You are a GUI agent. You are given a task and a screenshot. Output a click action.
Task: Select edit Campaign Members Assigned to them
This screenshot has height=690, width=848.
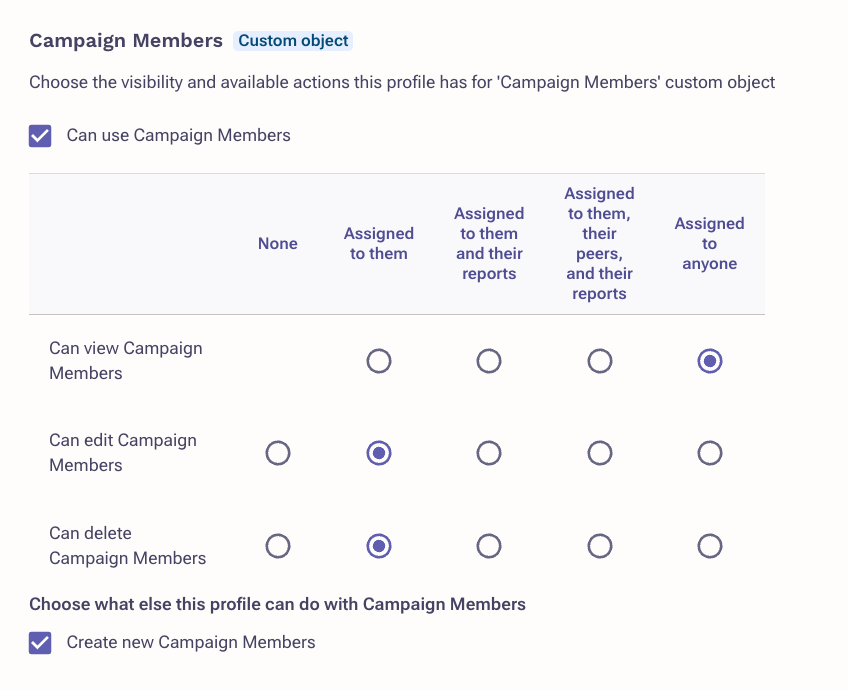click(x=379, y=453)
